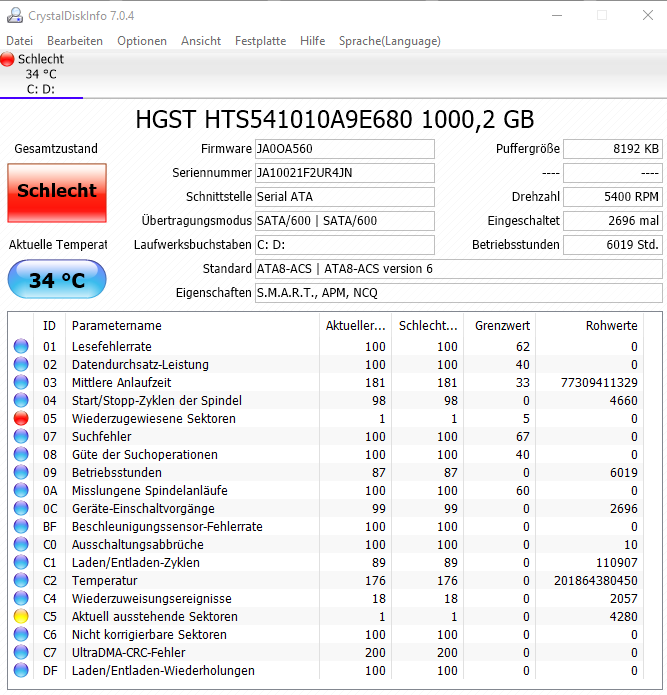This screenshot has height=695, width=667.
Task: Click the 34 °C temperature button
Action: click(x=57, y=279)
